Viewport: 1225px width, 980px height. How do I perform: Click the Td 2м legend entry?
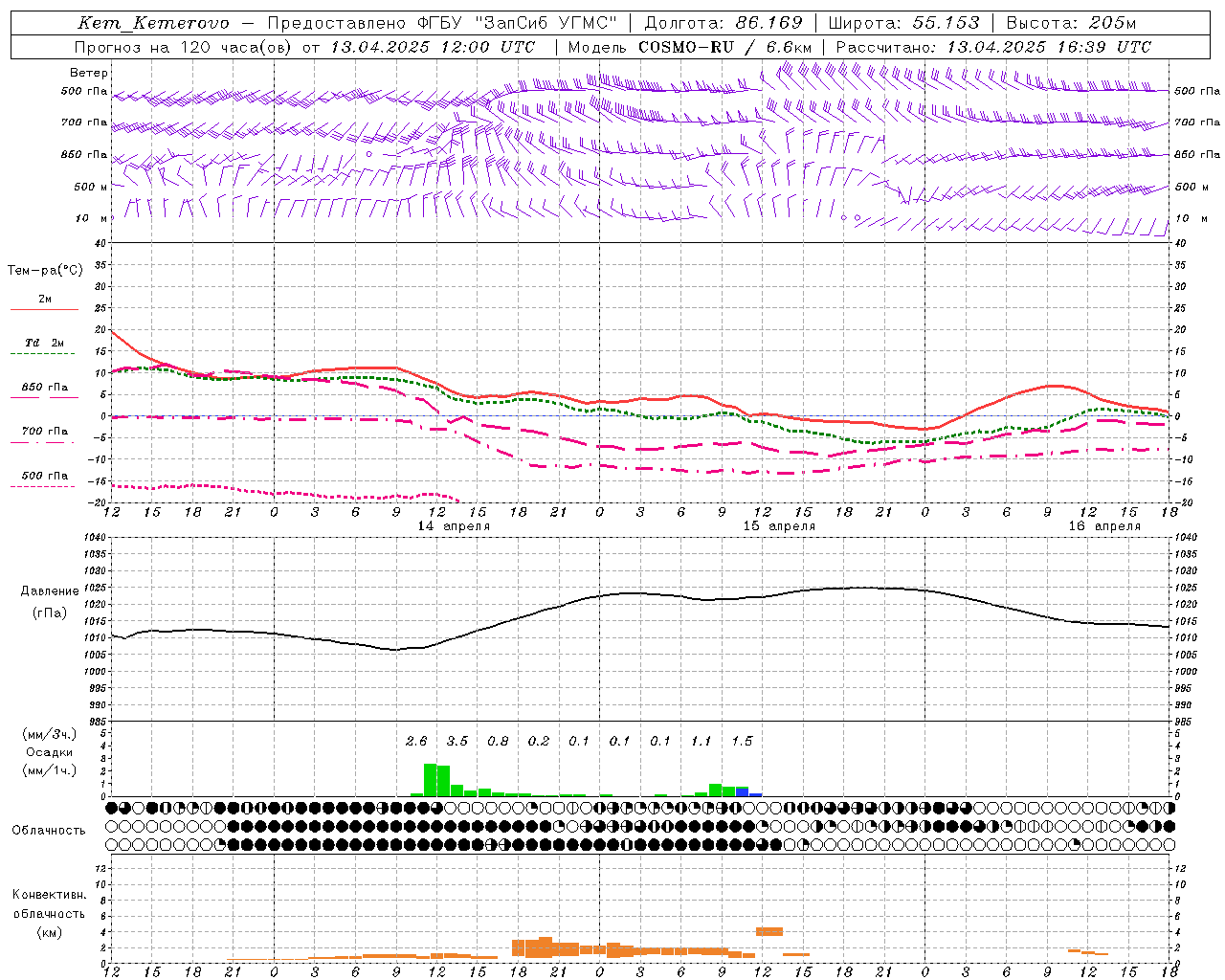click(45, 346)
